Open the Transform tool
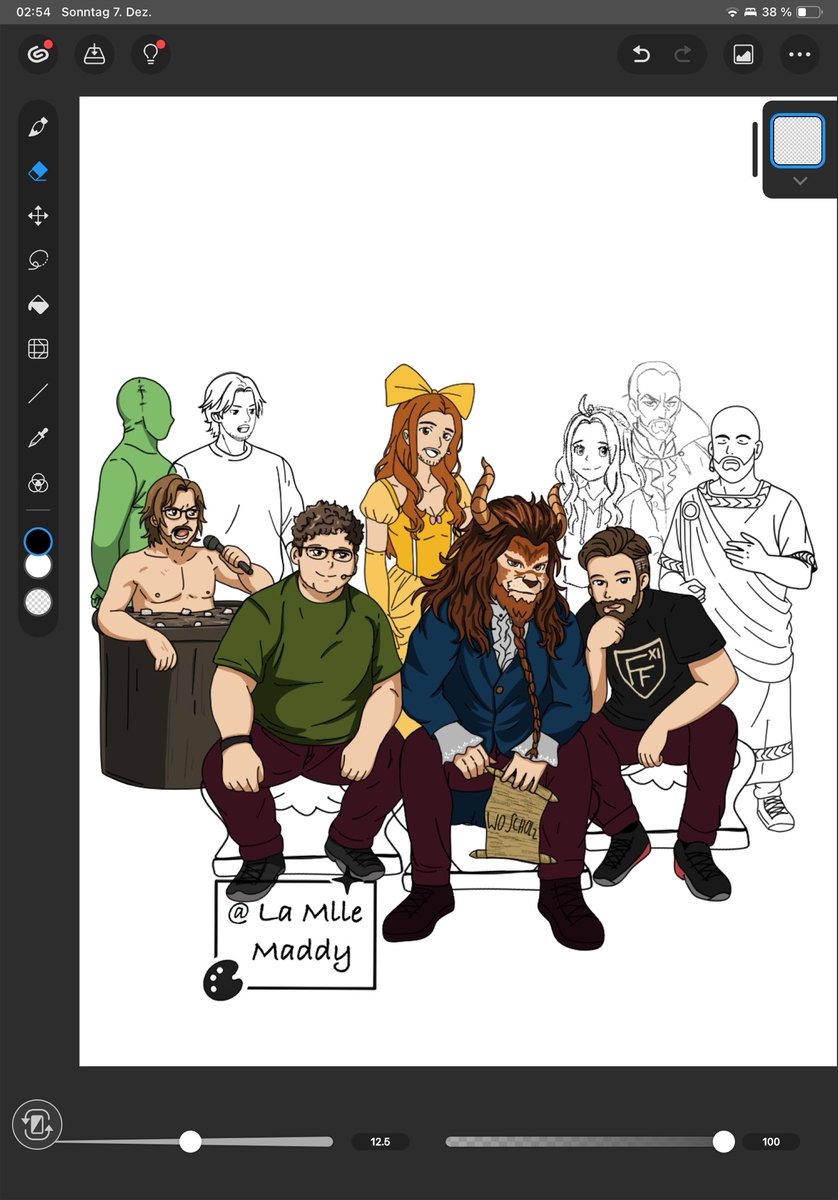838x1200 pixels. [x=37, y=214]
